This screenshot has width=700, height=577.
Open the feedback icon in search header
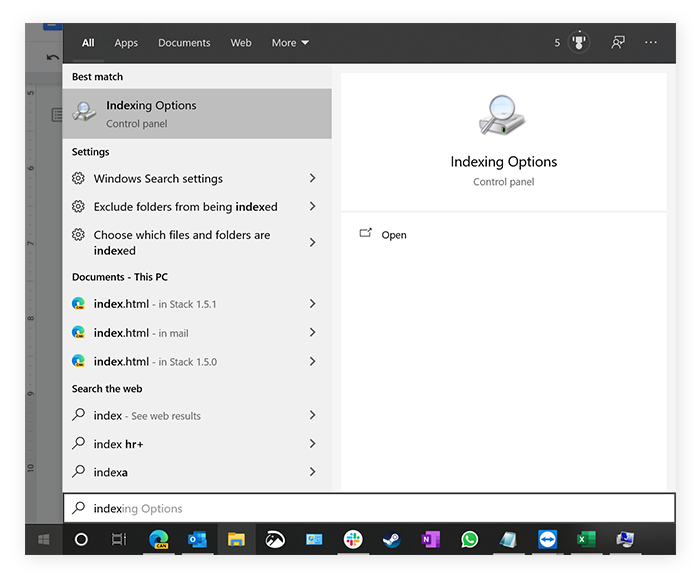pyautogui.click(x=618, y=43)
